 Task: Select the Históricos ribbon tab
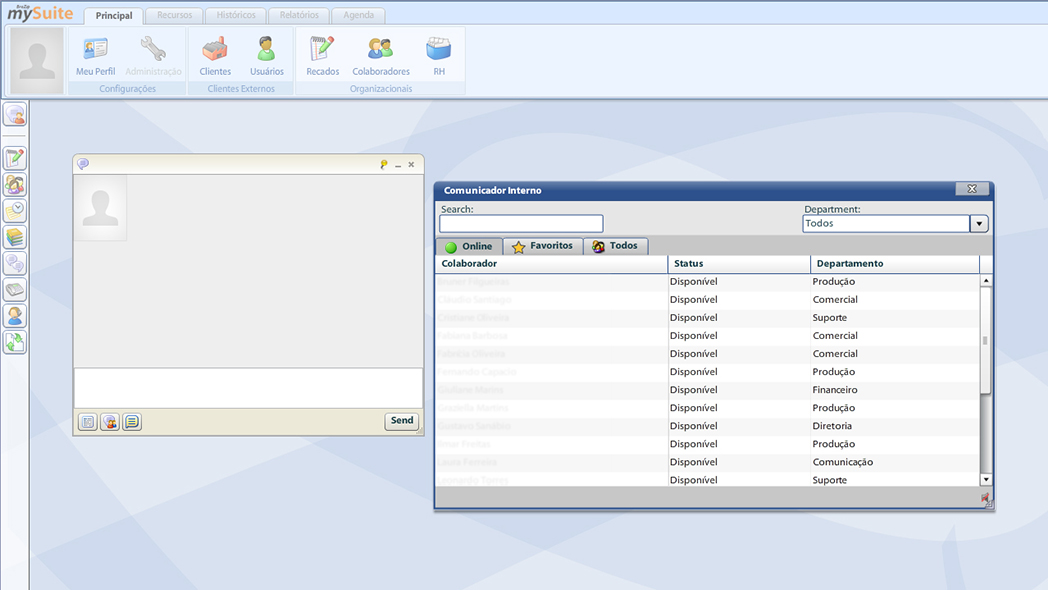click(235, 15)
